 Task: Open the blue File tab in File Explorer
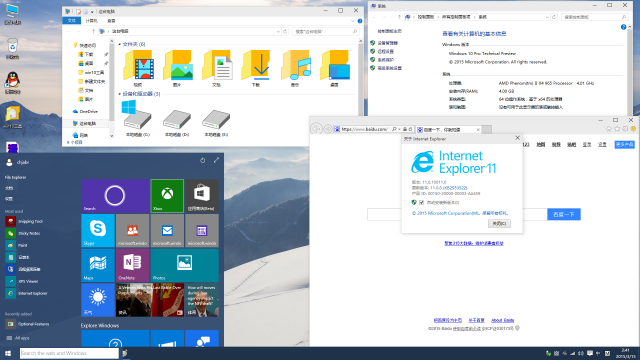click(x=71, y=21)
